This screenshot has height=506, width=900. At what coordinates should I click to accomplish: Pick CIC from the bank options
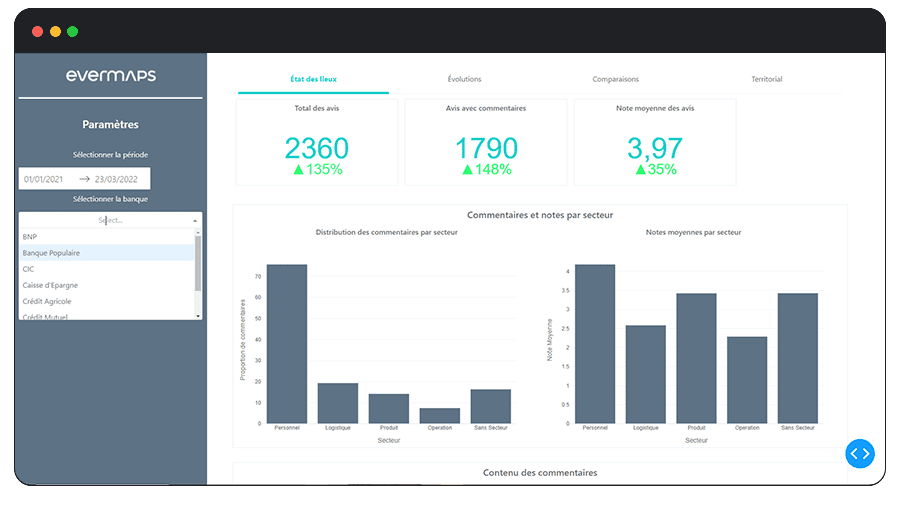coord(29,269)
